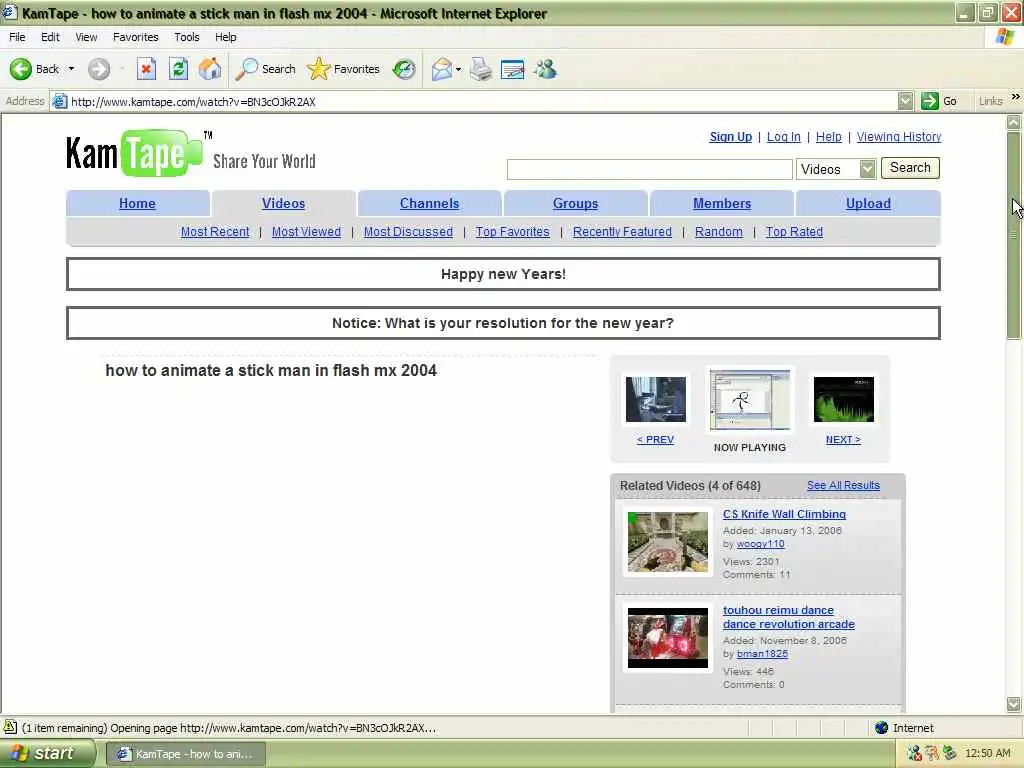Switch to the Videos tab
1024x768 pixels.
(x=283, y=203)
